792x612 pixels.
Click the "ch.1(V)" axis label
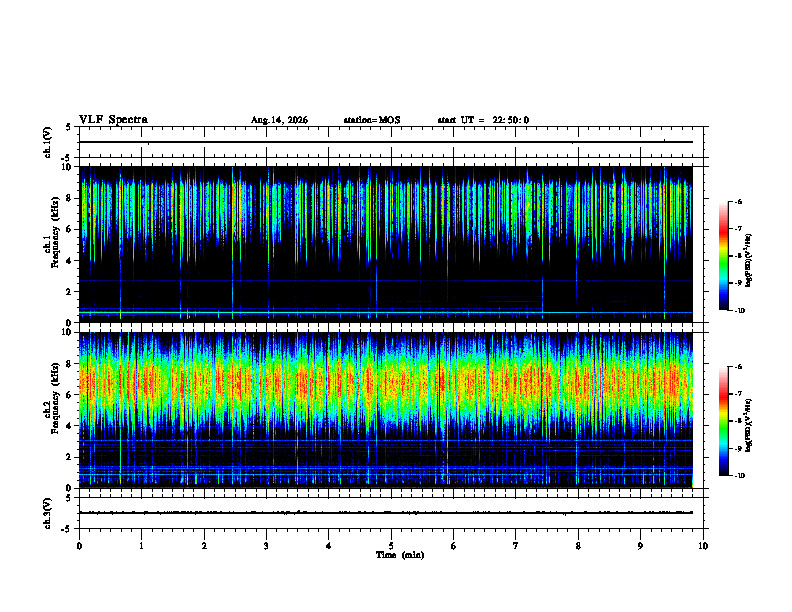(47, 142)
